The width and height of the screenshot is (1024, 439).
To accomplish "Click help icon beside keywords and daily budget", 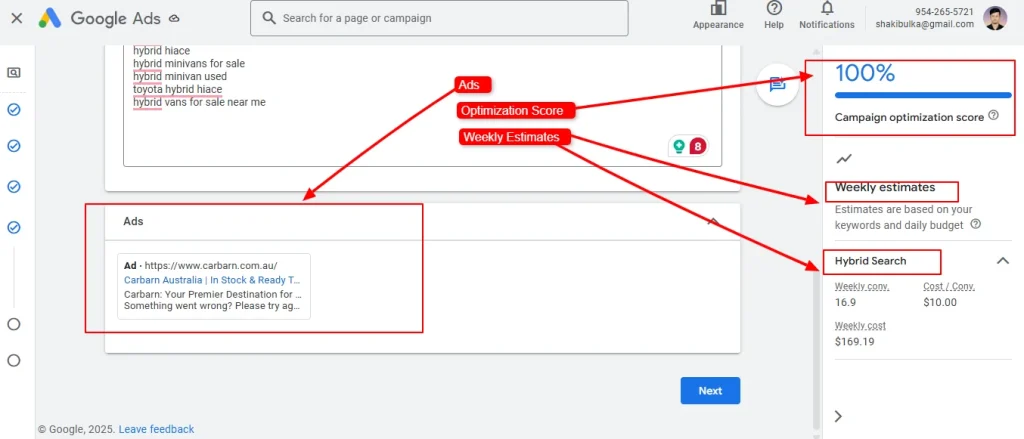I will point(975,225).
